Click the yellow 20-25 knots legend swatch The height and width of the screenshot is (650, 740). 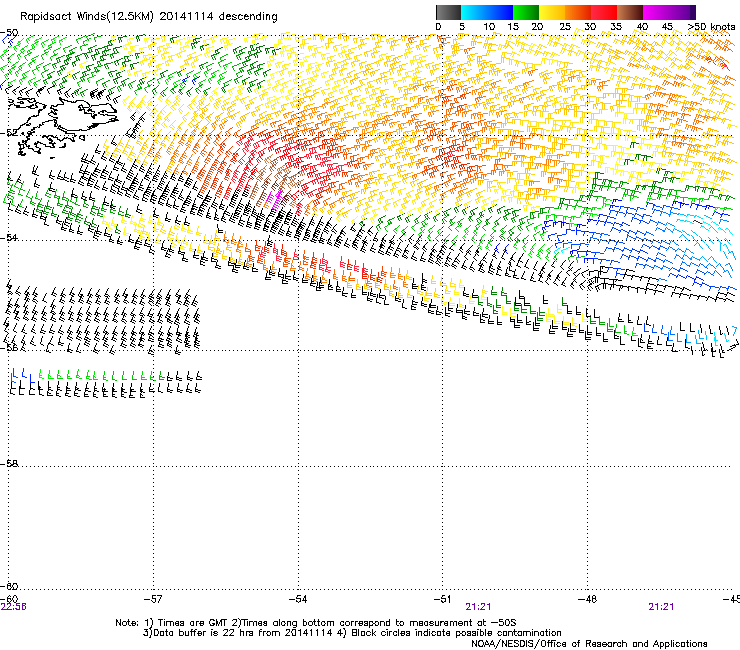tap(552, 12)
